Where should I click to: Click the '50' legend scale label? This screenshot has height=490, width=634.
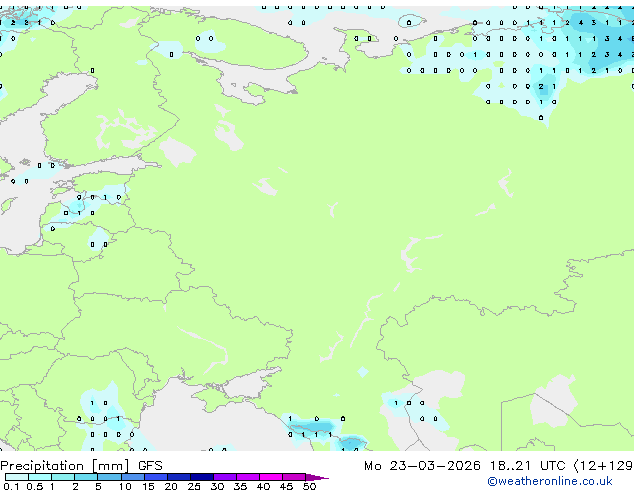coord(309,486)
